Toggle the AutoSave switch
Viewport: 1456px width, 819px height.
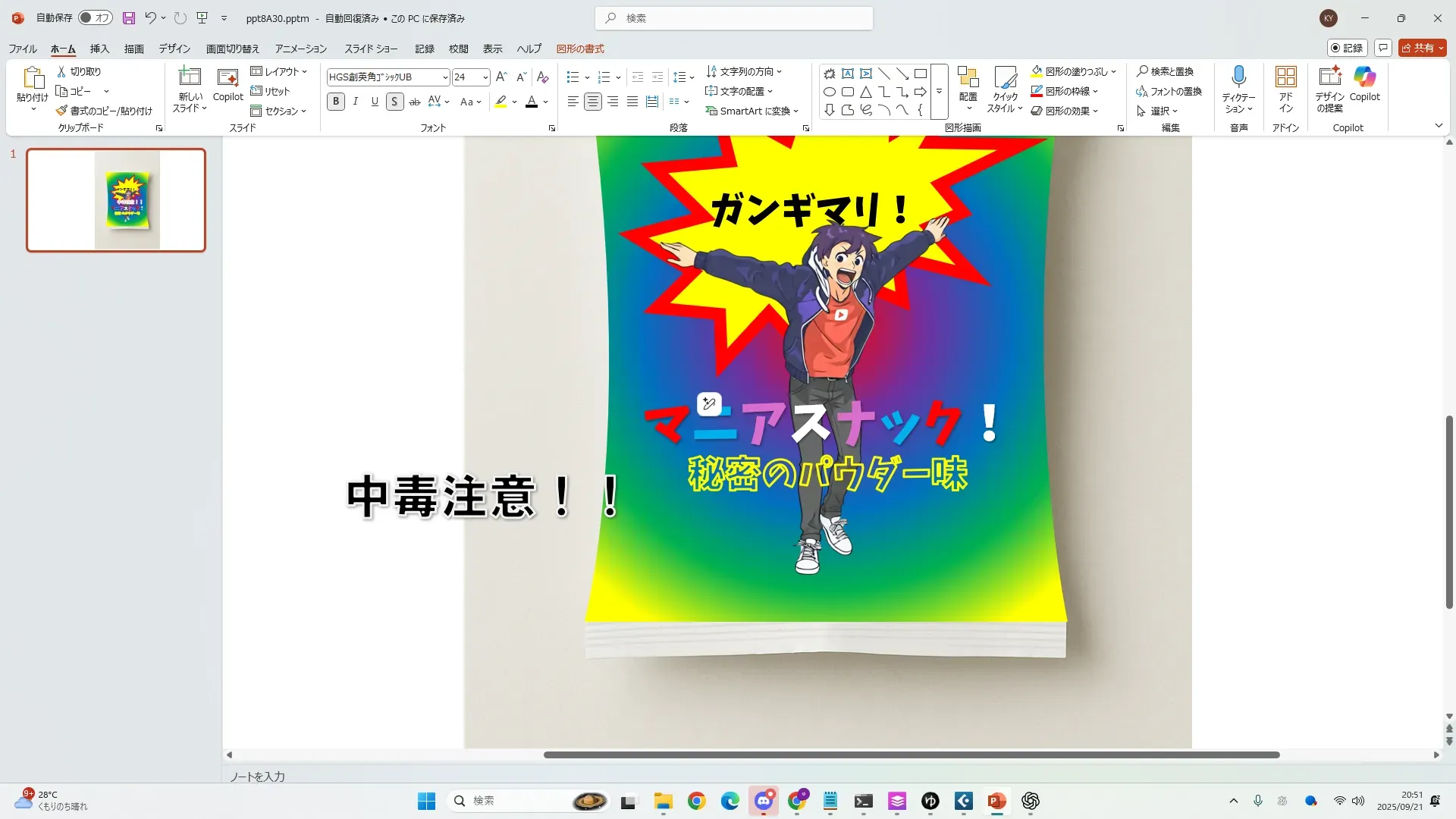click(x=96, y=18)
